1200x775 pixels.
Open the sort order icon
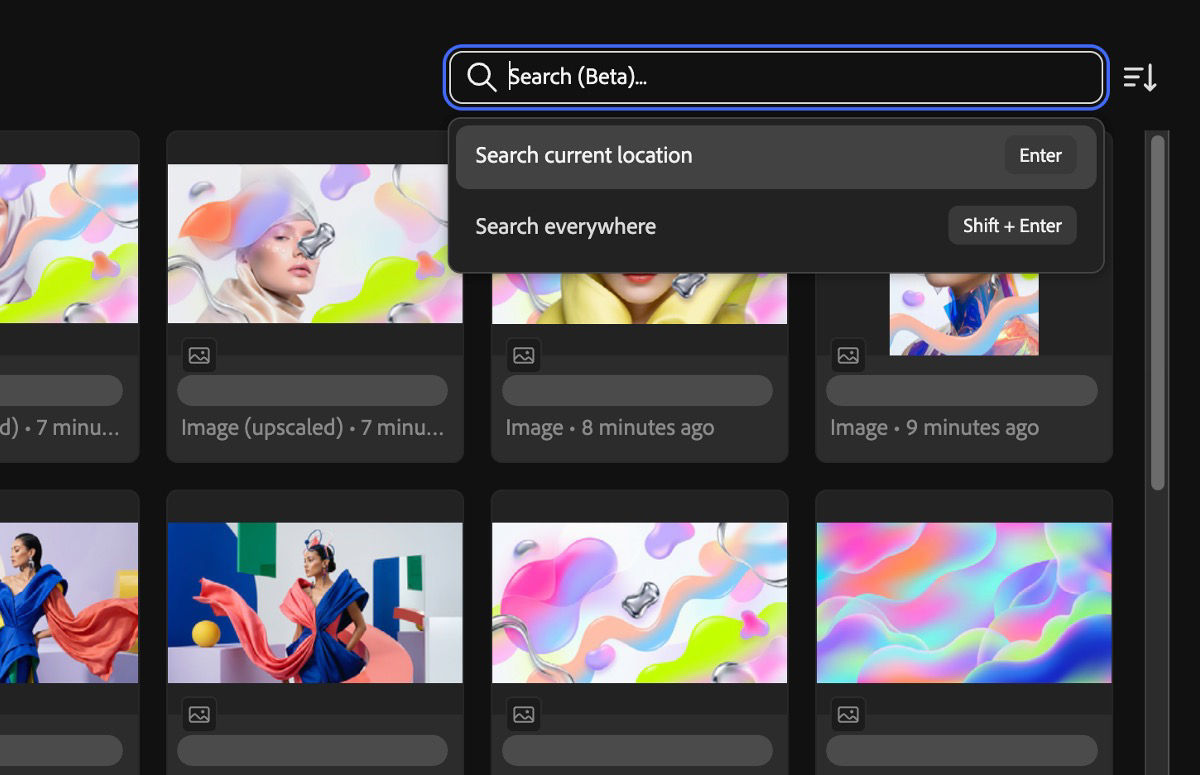tap(1140, 77)
